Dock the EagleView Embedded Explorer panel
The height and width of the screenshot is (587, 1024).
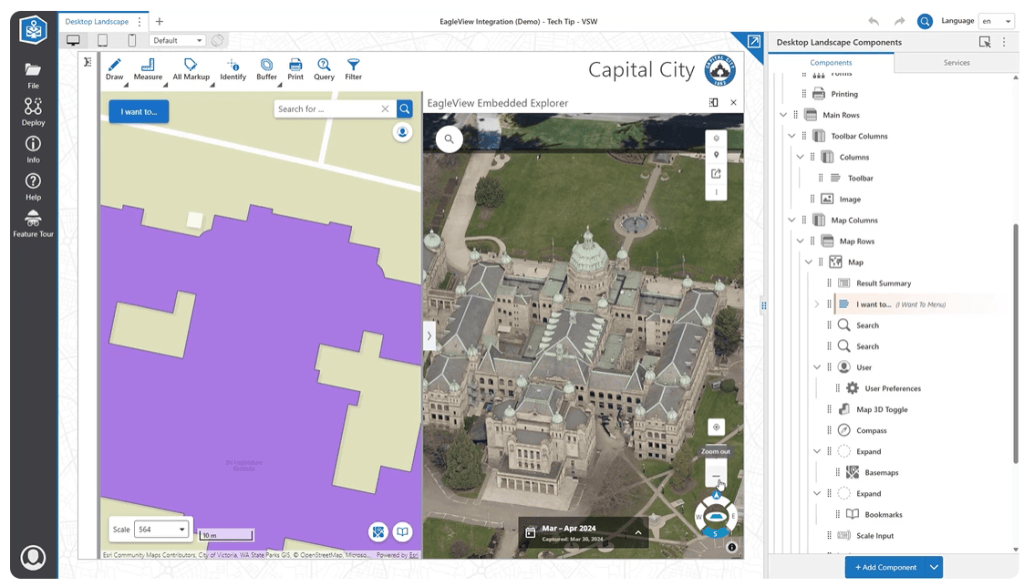[714, 103]
